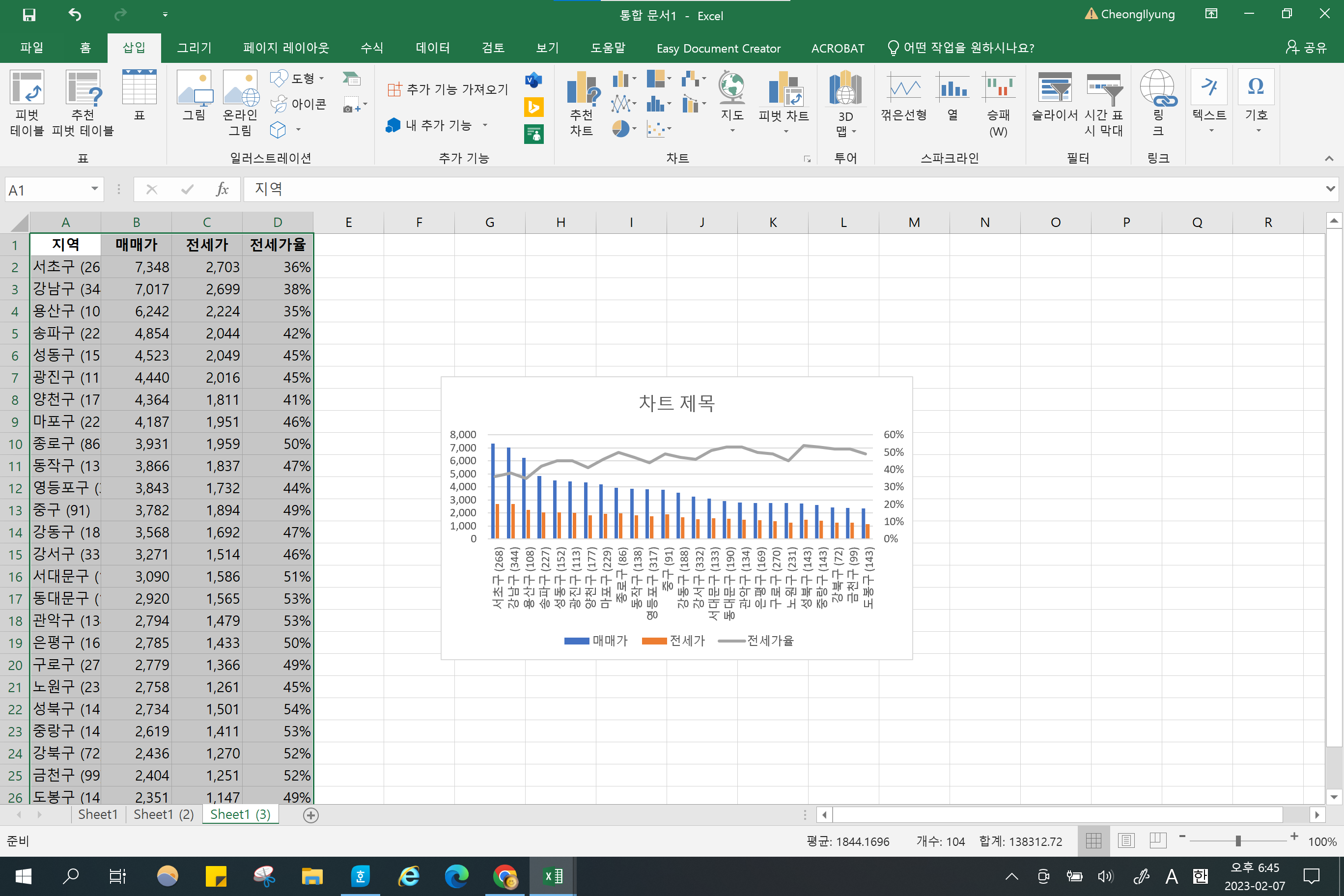Open the PivotTable (피벗 테이블) icon
The width and height of the screenshot is (1344, 896).
[x=27, y=102]
